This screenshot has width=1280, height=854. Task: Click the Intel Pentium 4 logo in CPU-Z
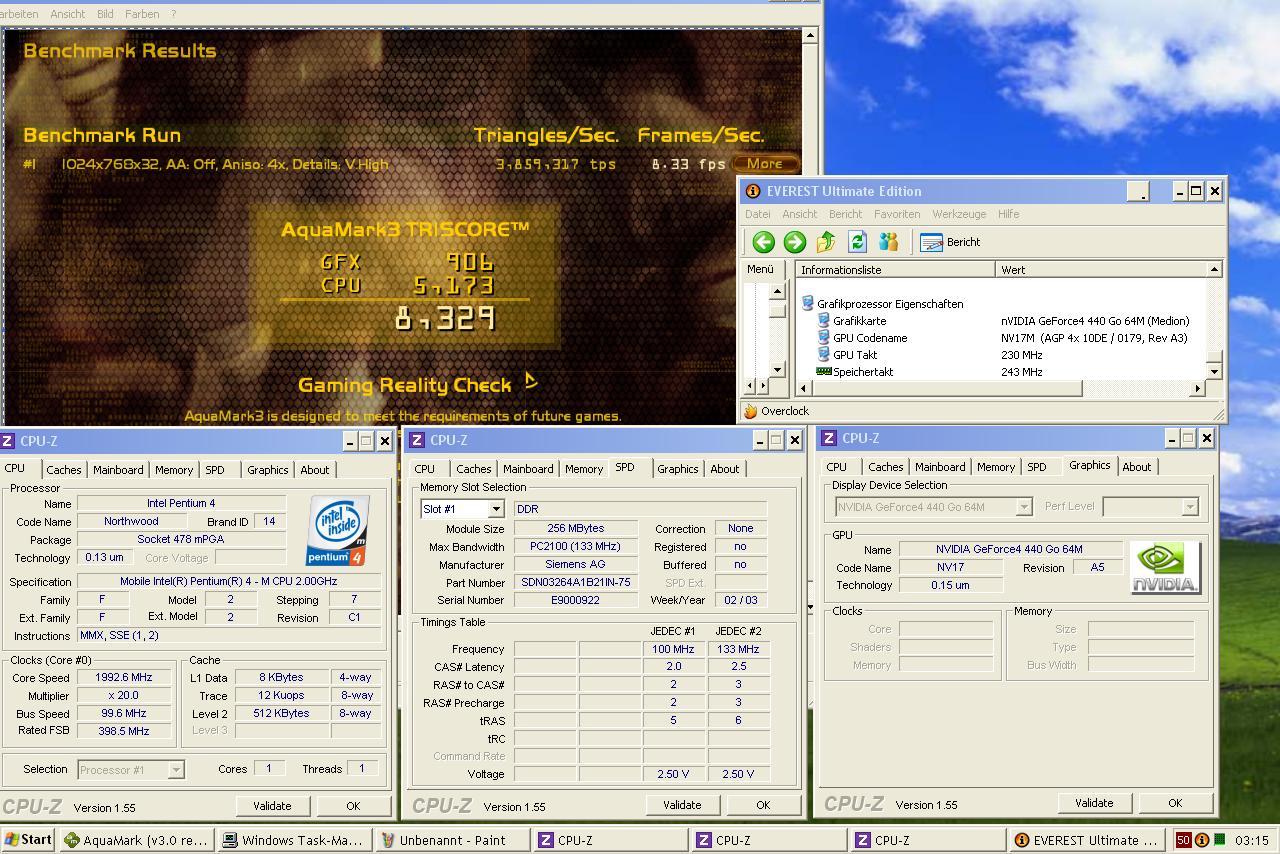(337, 530)
